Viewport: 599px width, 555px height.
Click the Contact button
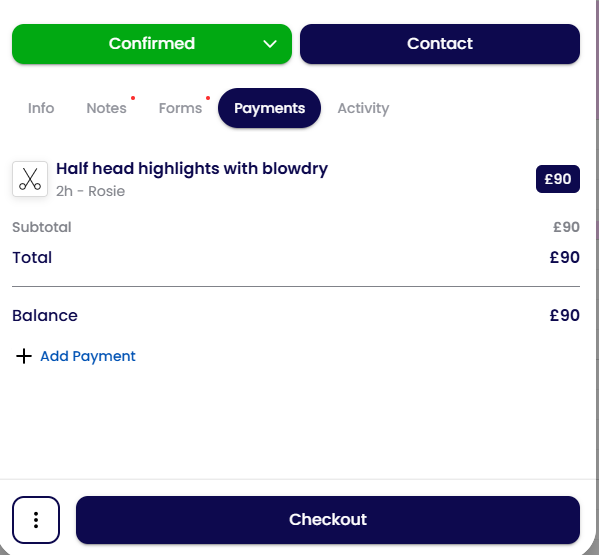tap(440, 44)
